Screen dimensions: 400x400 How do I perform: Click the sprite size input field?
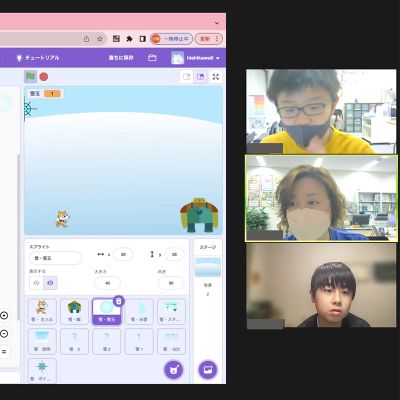click(x=107, y=283)
